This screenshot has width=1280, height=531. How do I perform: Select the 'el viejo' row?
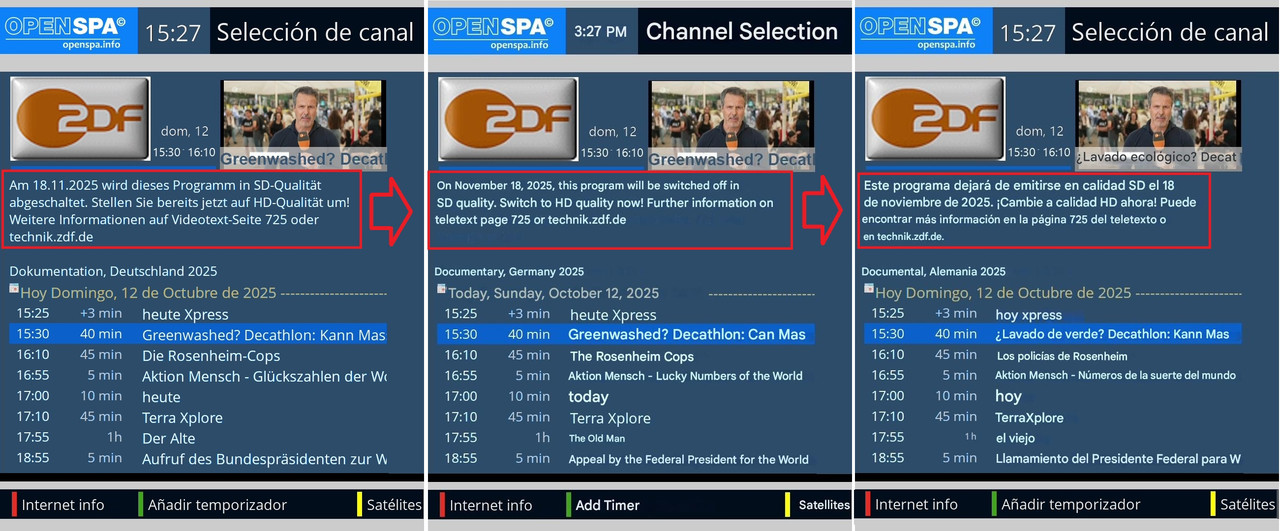pyautogui.click(x=1053, y=438)
